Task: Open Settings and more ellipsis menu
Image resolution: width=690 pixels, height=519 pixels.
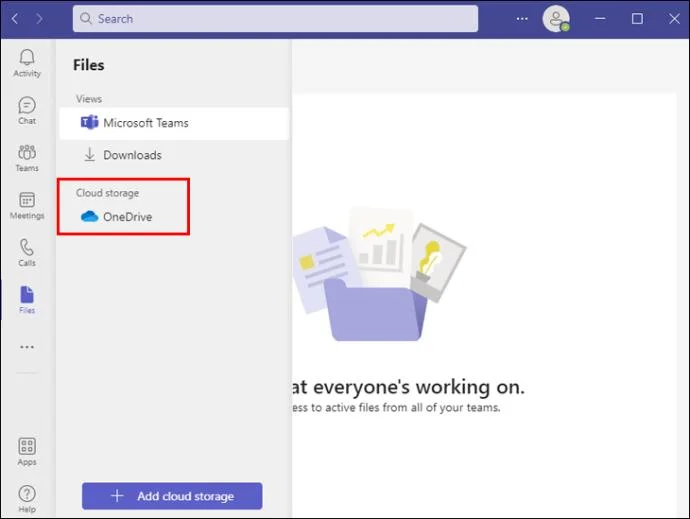Action: [x=522, y=18]
